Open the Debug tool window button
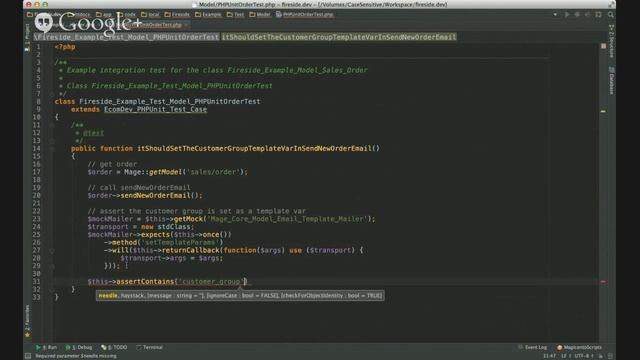 (x=79, y=347)
